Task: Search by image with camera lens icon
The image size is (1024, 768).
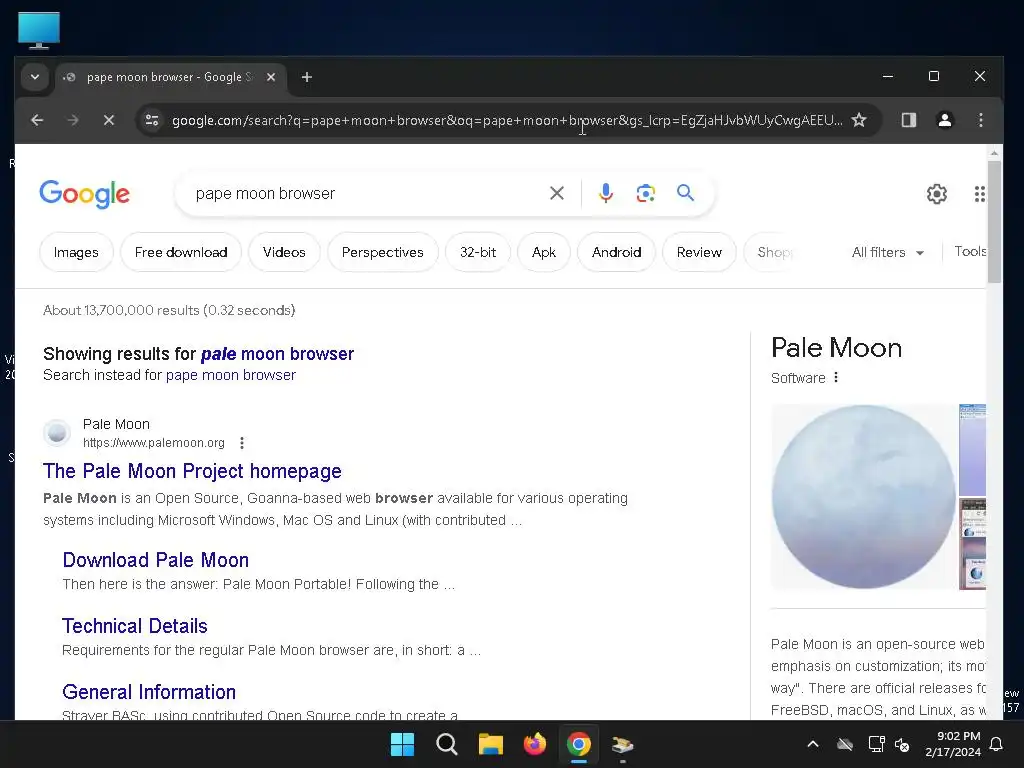Action: click(x=645, y=193)
